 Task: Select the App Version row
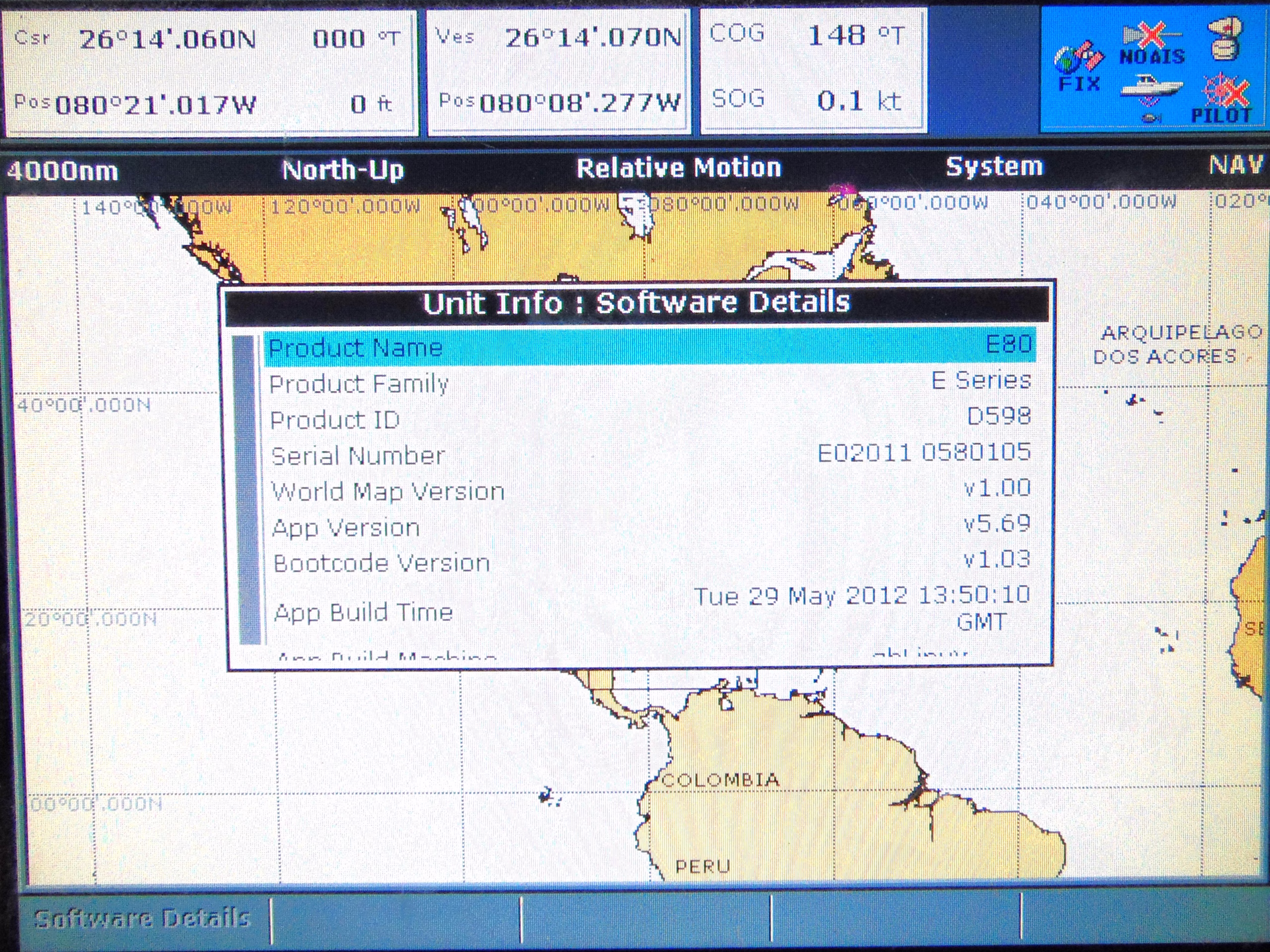(649, 526)
